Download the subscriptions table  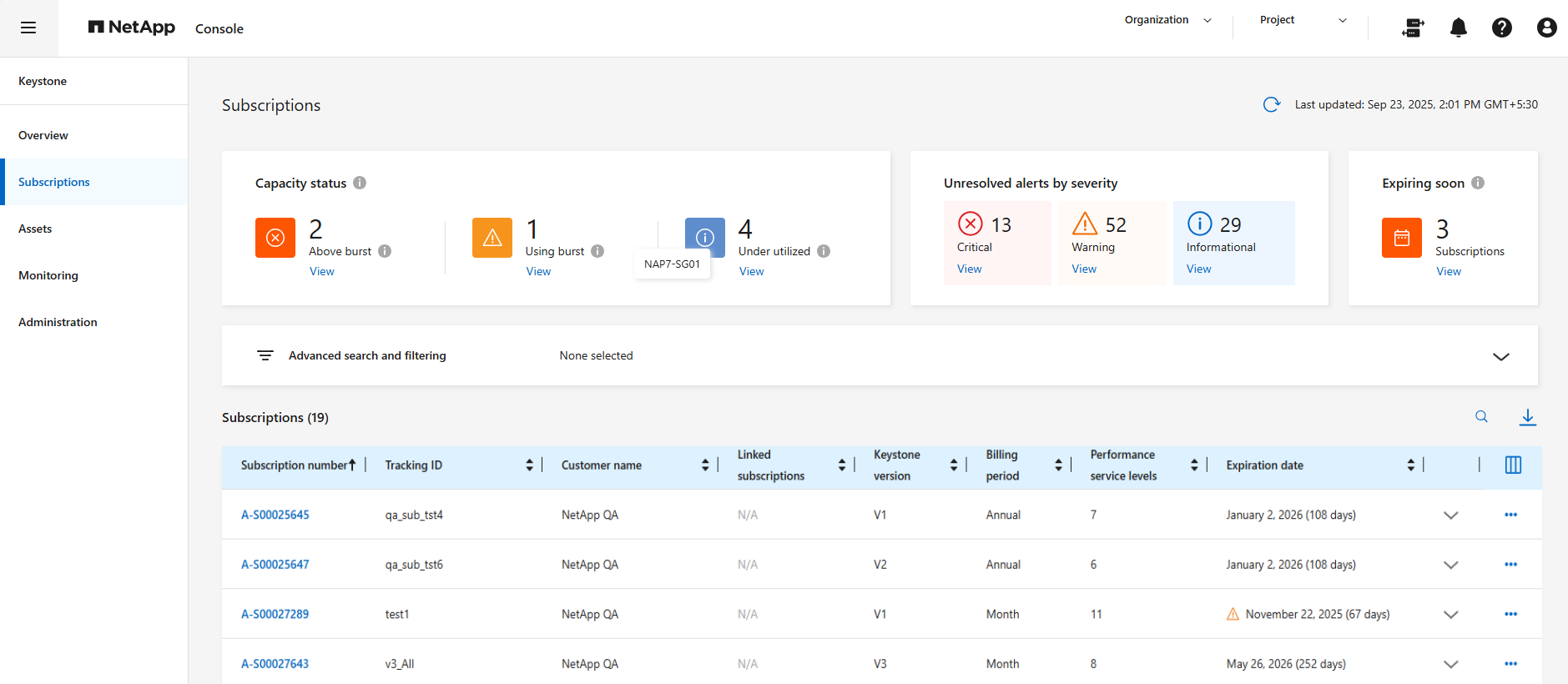1527,417
